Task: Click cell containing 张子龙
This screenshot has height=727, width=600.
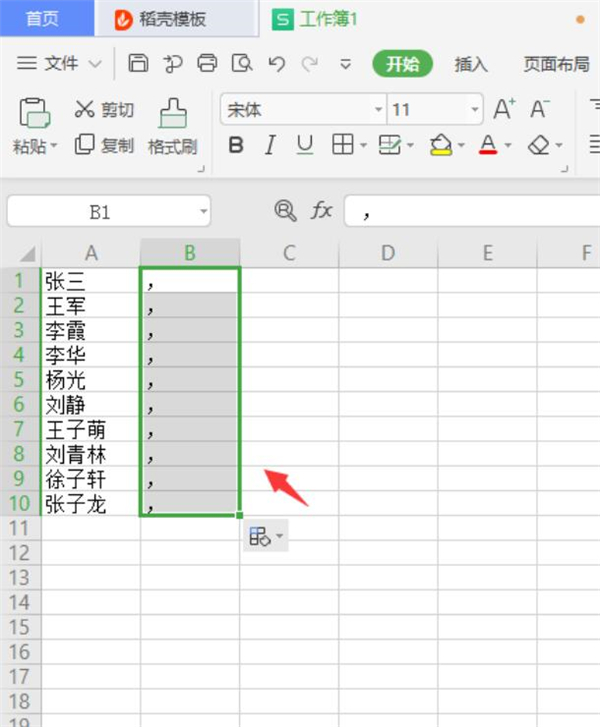Action: pos(90,504)
